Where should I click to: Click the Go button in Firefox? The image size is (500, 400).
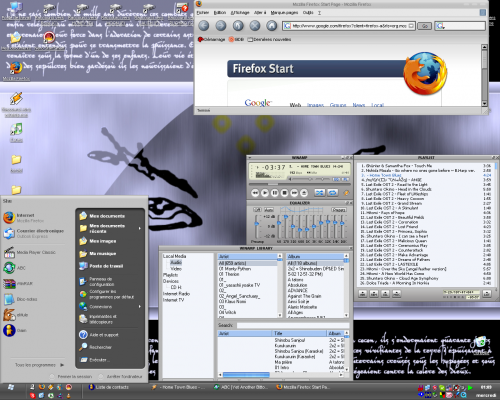click(425, 26)
